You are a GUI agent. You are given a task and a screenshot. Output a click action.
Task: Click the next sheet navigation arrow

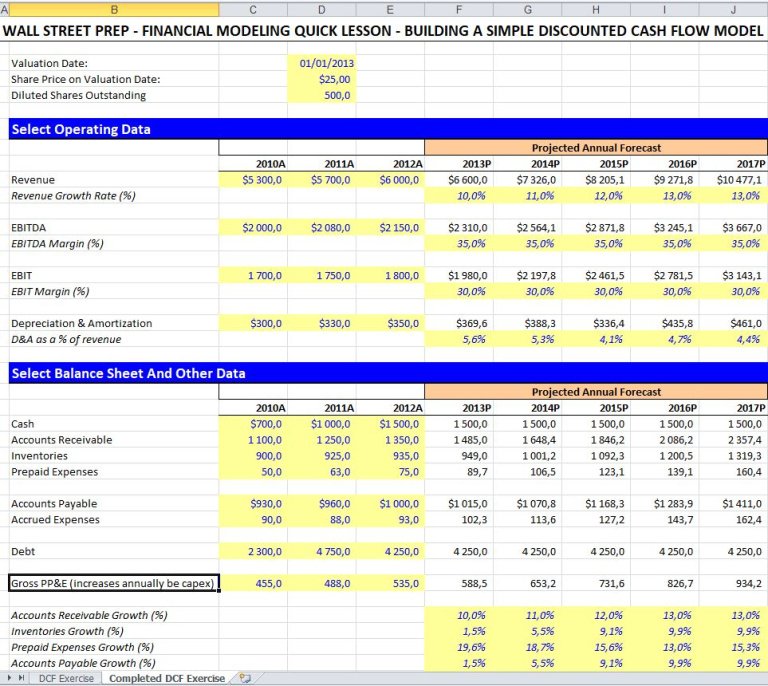10,678
